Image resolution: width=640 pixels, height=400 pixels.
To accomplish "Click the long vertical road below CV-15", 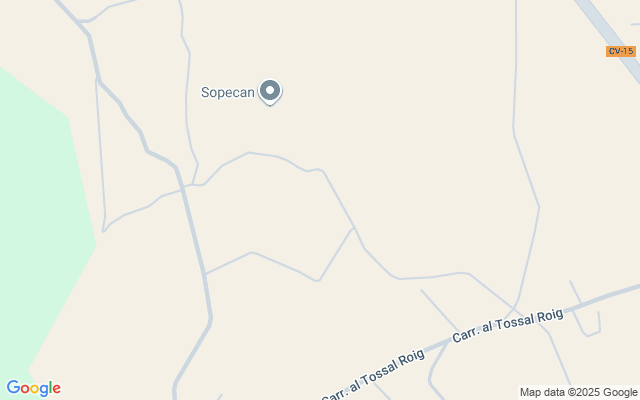I will point(526,163).
